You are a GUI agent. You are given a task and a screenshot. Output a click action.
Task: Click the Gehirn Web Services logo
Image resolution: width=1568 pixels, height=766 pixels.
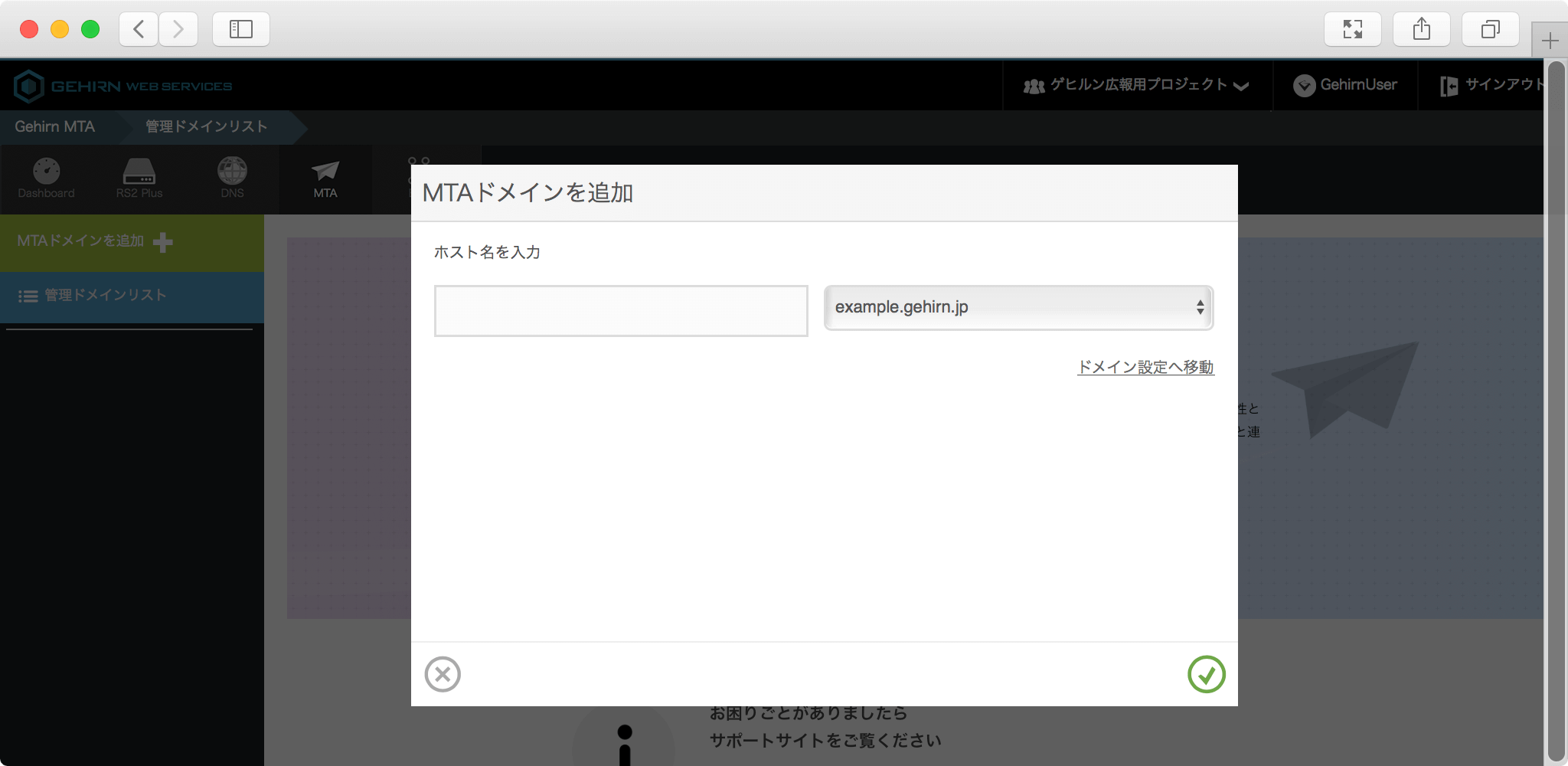coord(122,86)
